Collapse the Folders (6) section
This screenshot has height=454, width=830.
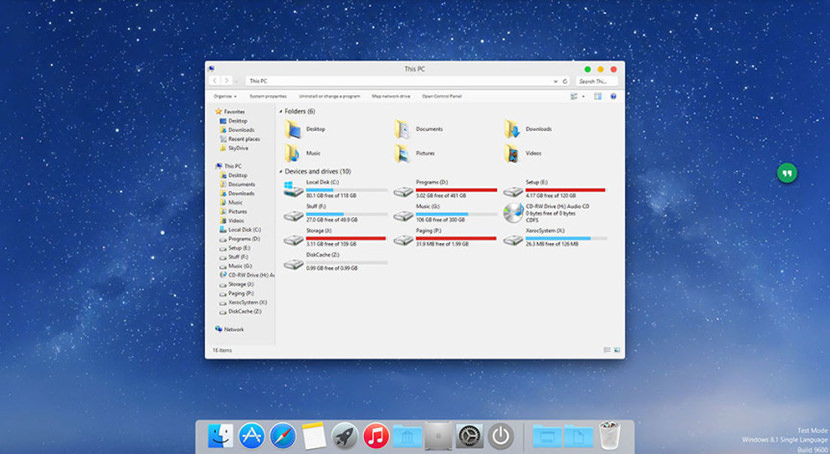tap(281, 111)
